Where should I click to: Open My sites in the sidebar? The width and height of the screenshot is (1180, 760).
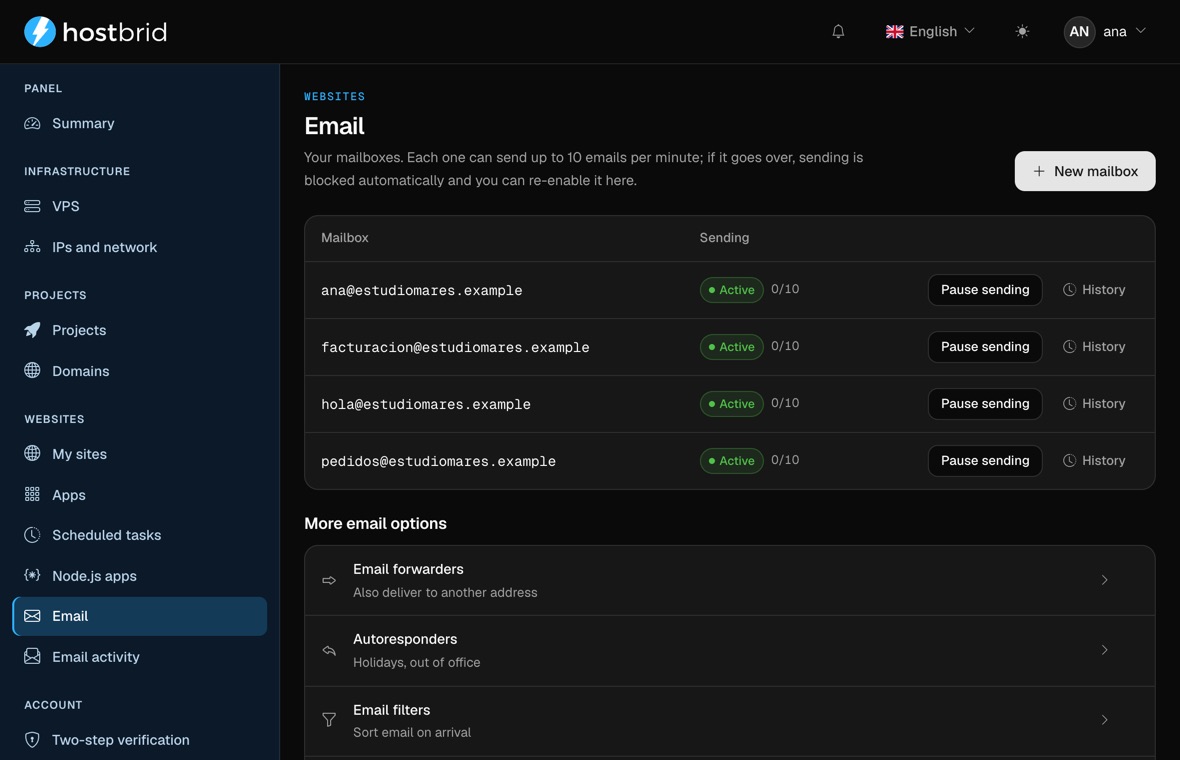[x=140, y=453]
